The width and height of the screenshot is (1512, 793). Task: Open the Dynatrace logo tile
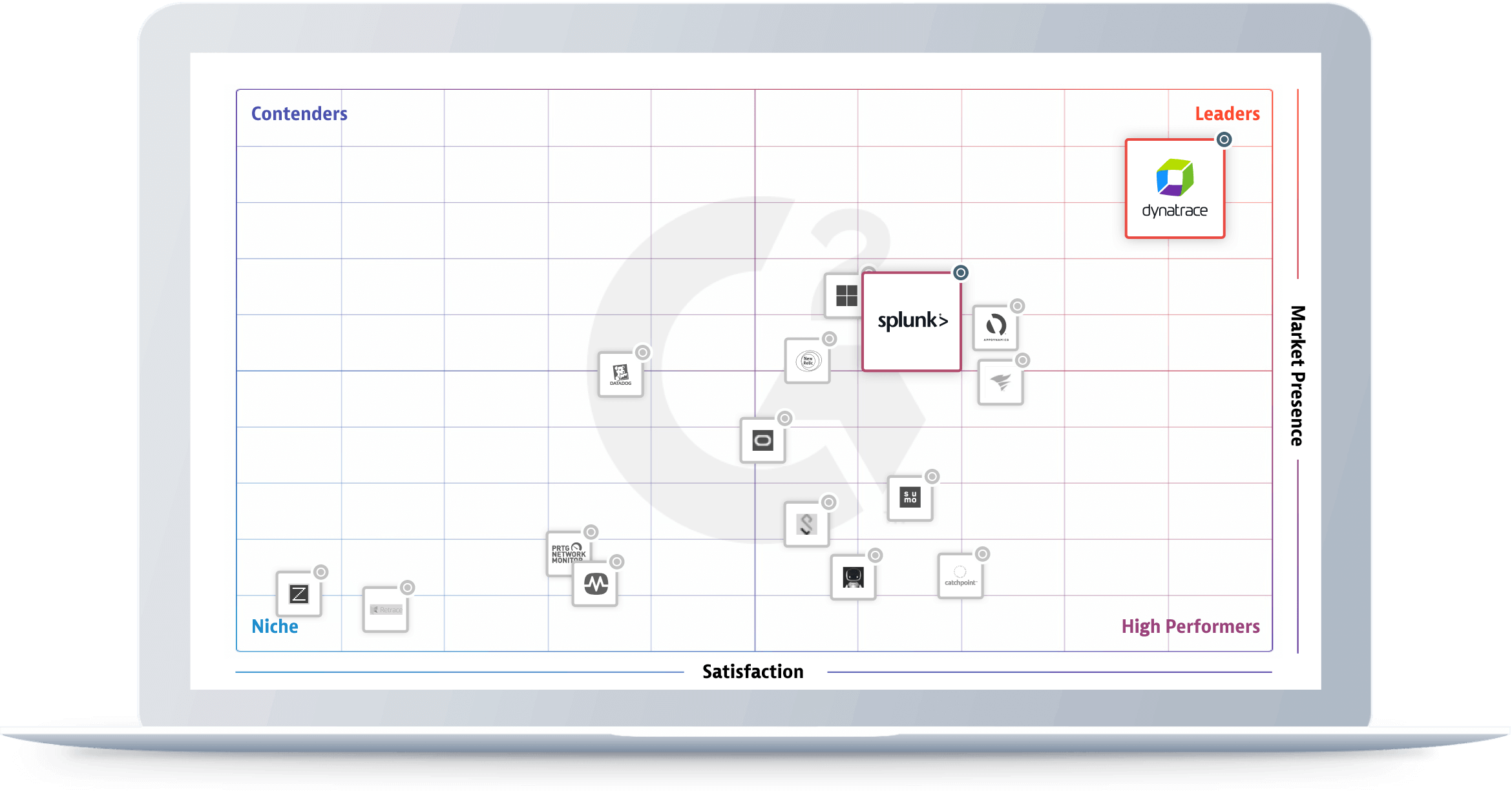click(1175, 189)
